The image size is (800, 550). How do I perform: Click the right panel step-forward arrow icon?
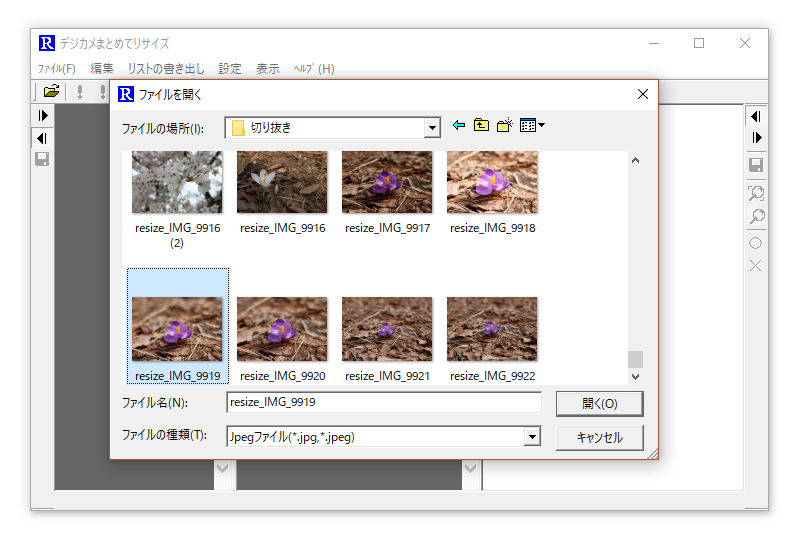point(756,138)
